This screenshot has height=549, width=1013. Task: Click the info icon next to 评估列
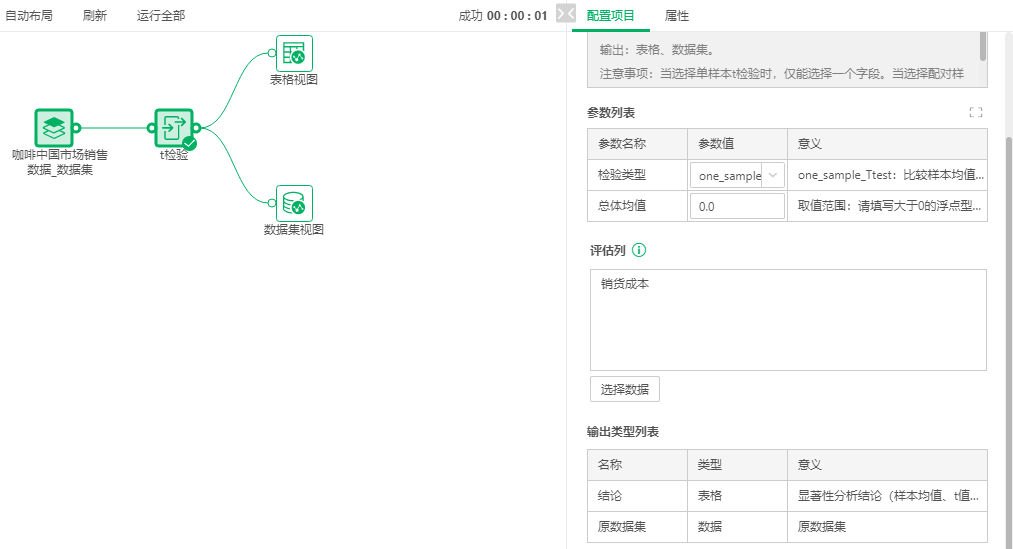639,250
